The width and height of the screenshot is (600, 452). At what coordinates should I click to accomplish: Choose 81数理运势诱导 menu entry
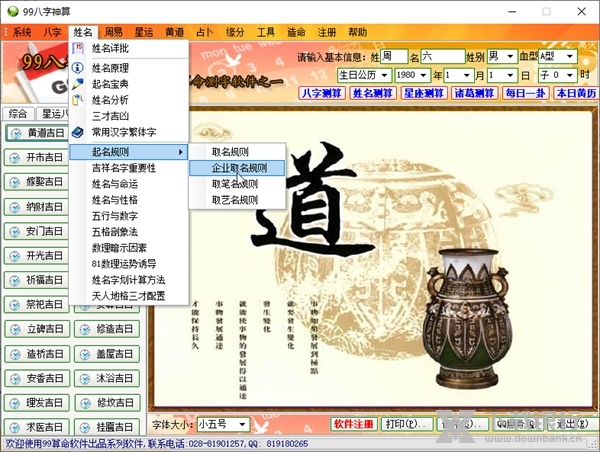point(129,264)
